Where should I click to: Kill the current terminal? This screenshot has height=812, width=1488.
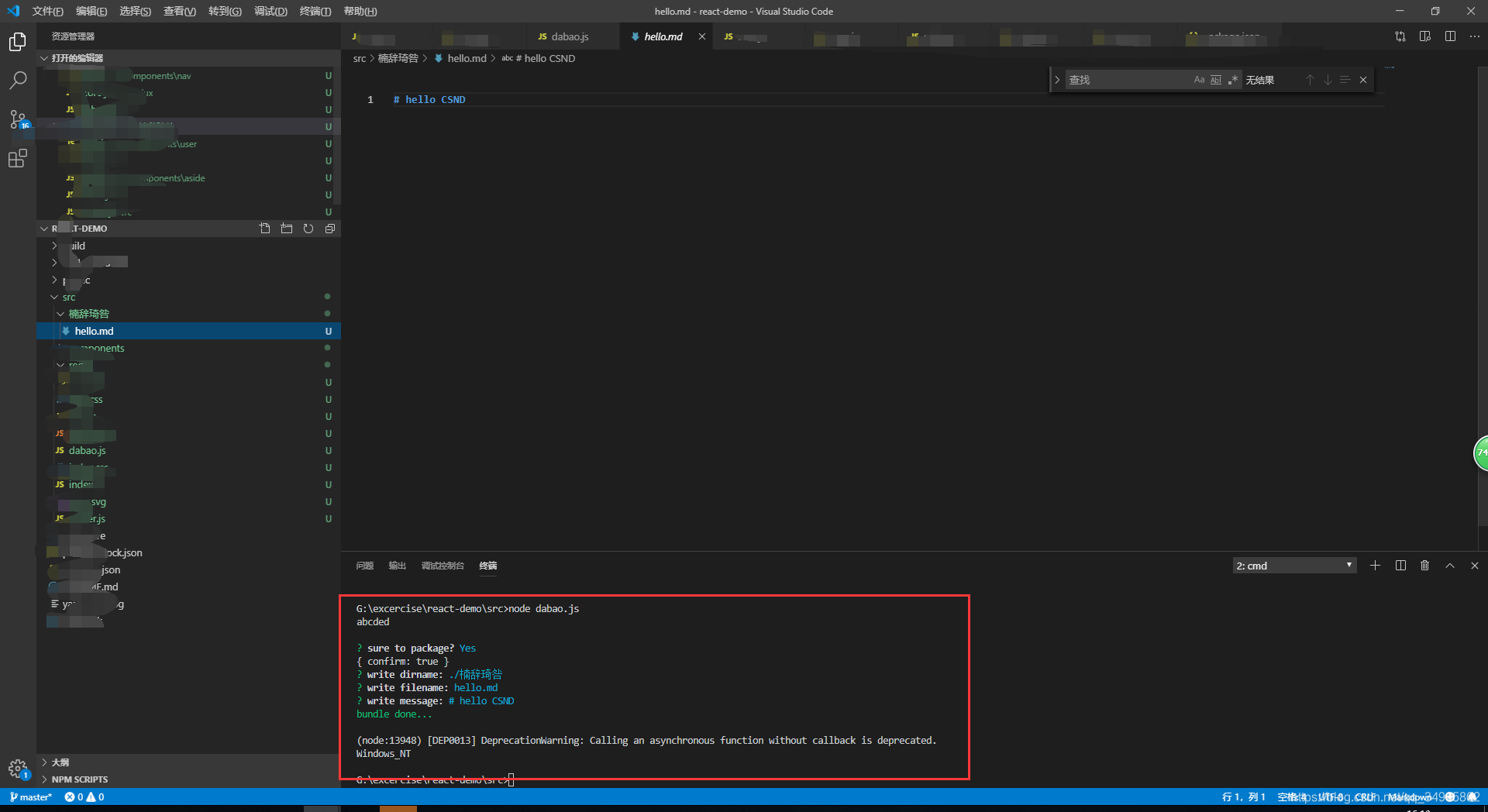coord(1425,566)
